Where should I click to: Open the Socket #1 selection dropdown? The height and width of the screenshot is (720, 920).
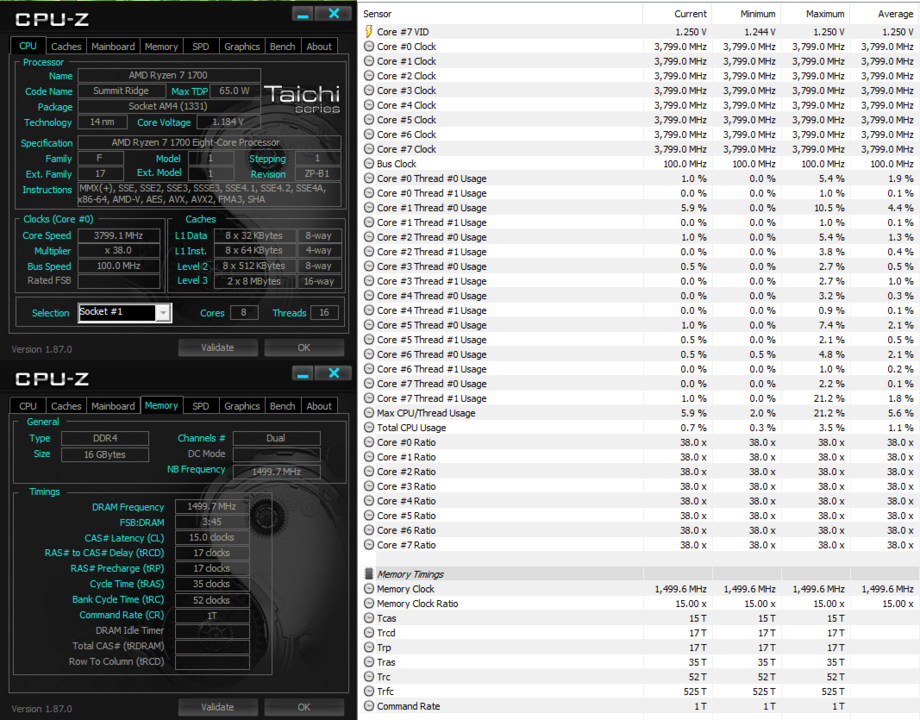163,313
